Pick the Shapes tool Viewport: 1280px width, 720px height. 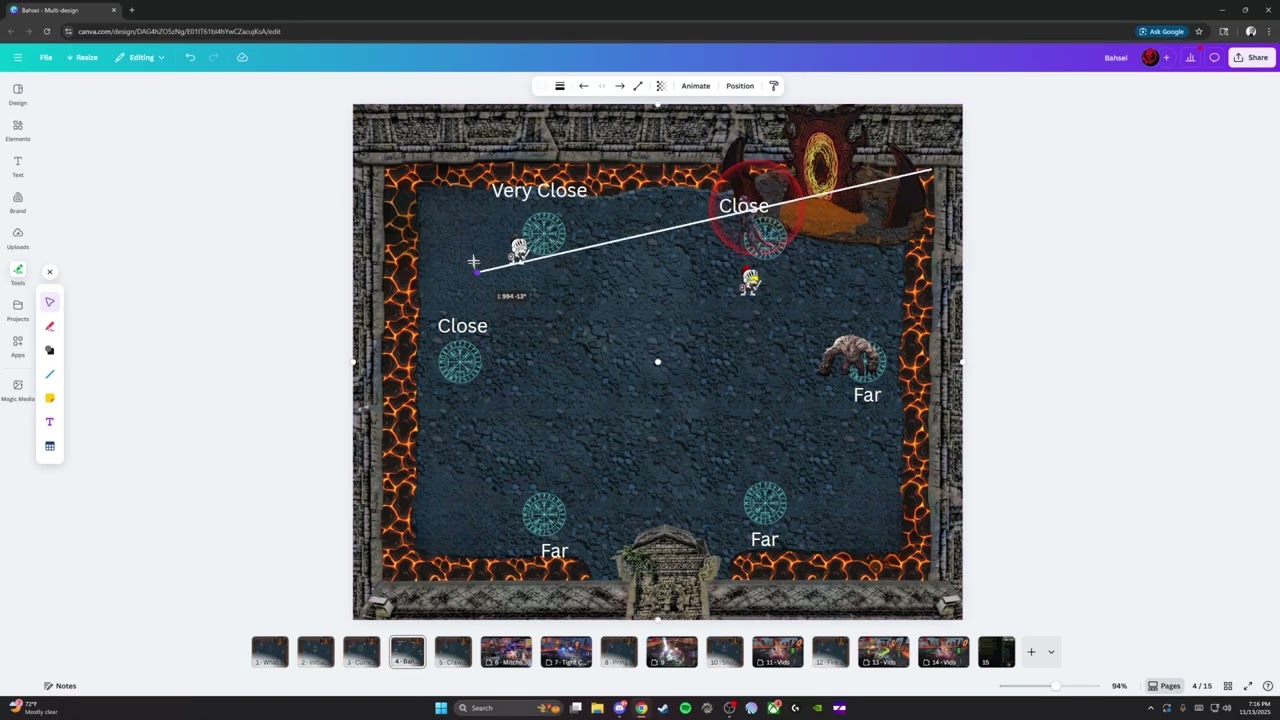50,350
